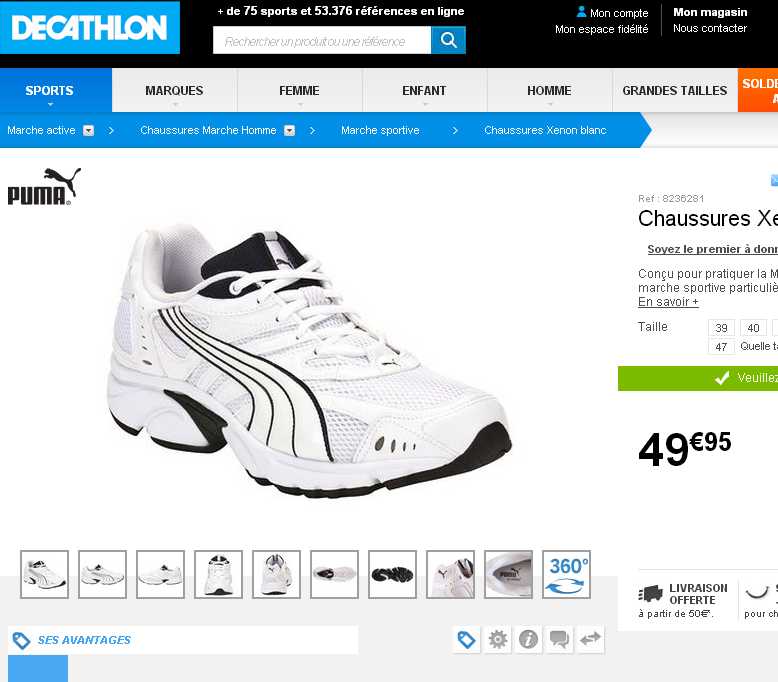Open the FEMME menu tab
This screenshot has height=682, width=778.
tap(300, 90)
